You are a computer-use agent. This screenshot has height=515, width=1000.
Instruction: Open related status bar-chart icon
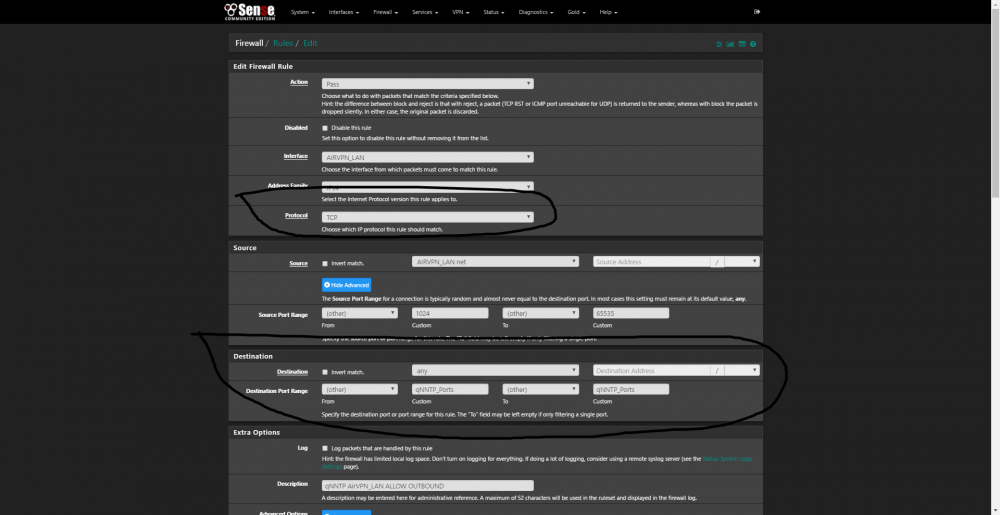point(731,44)
